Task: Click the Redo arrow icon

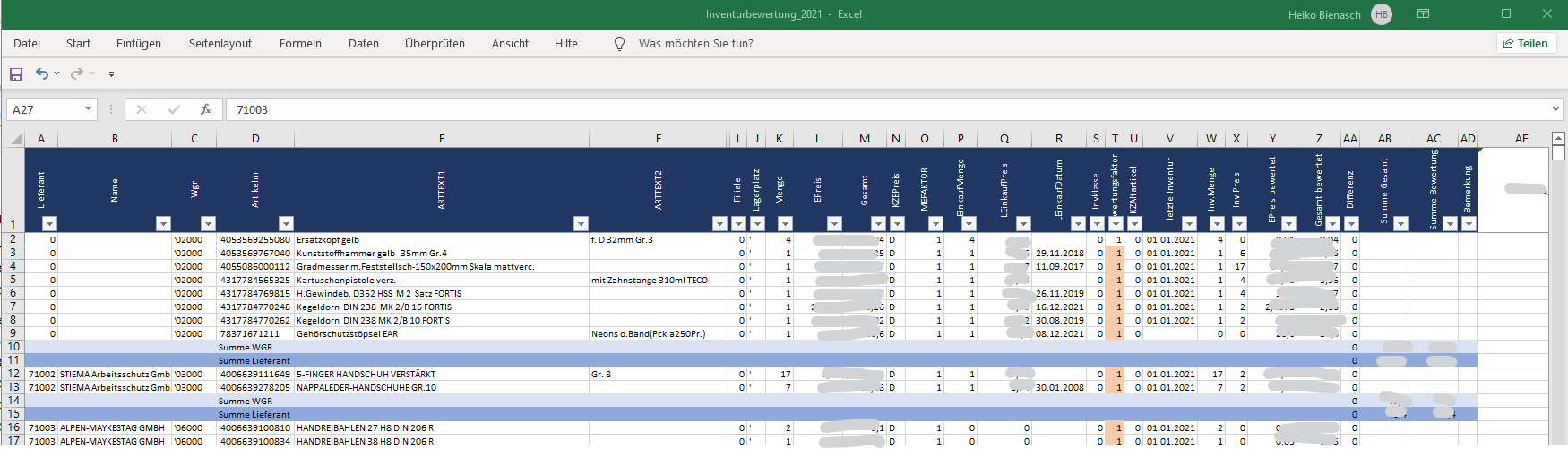Action: point(77,73)
